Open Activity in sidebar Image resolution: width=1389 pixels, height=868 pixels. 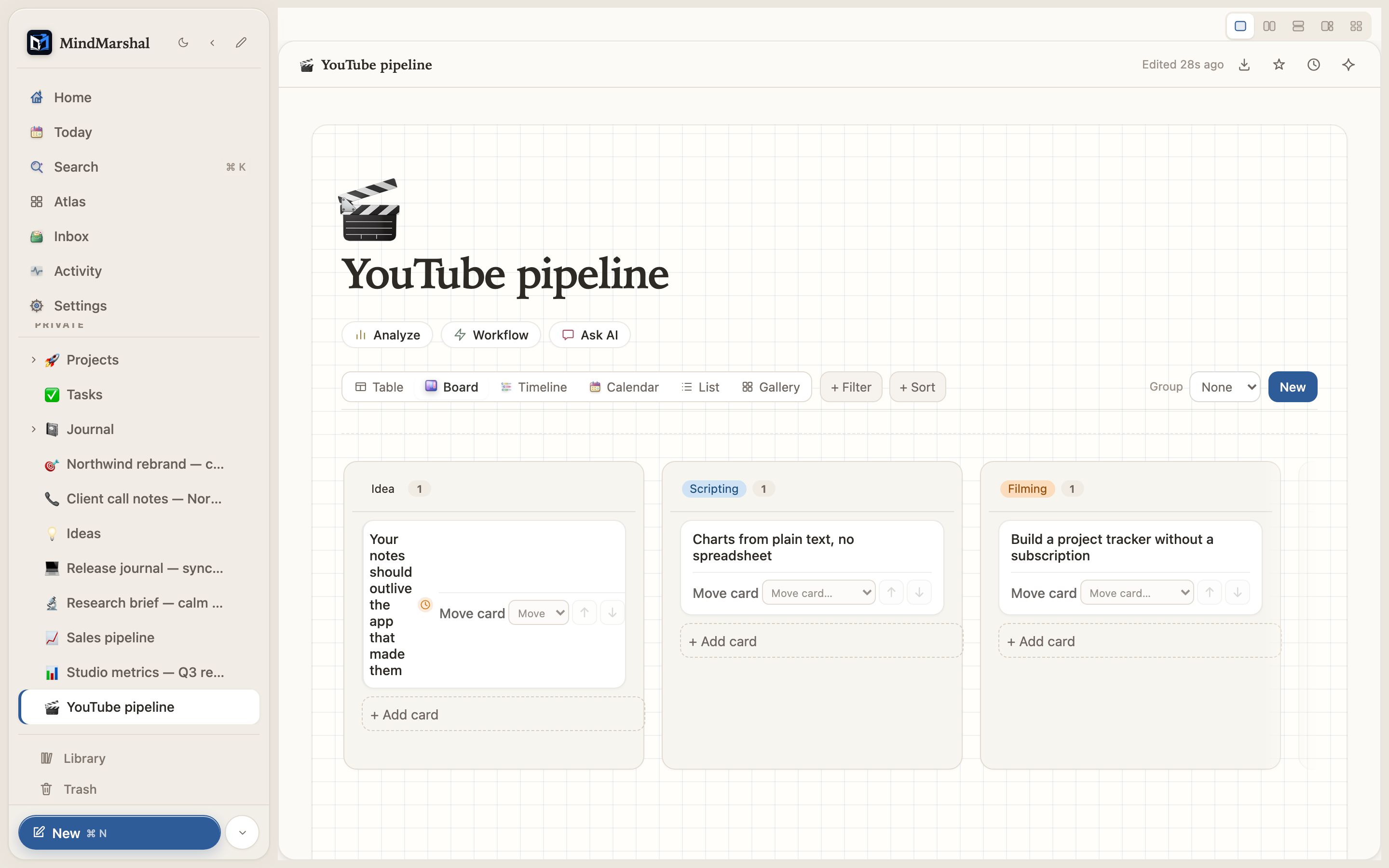139,271
